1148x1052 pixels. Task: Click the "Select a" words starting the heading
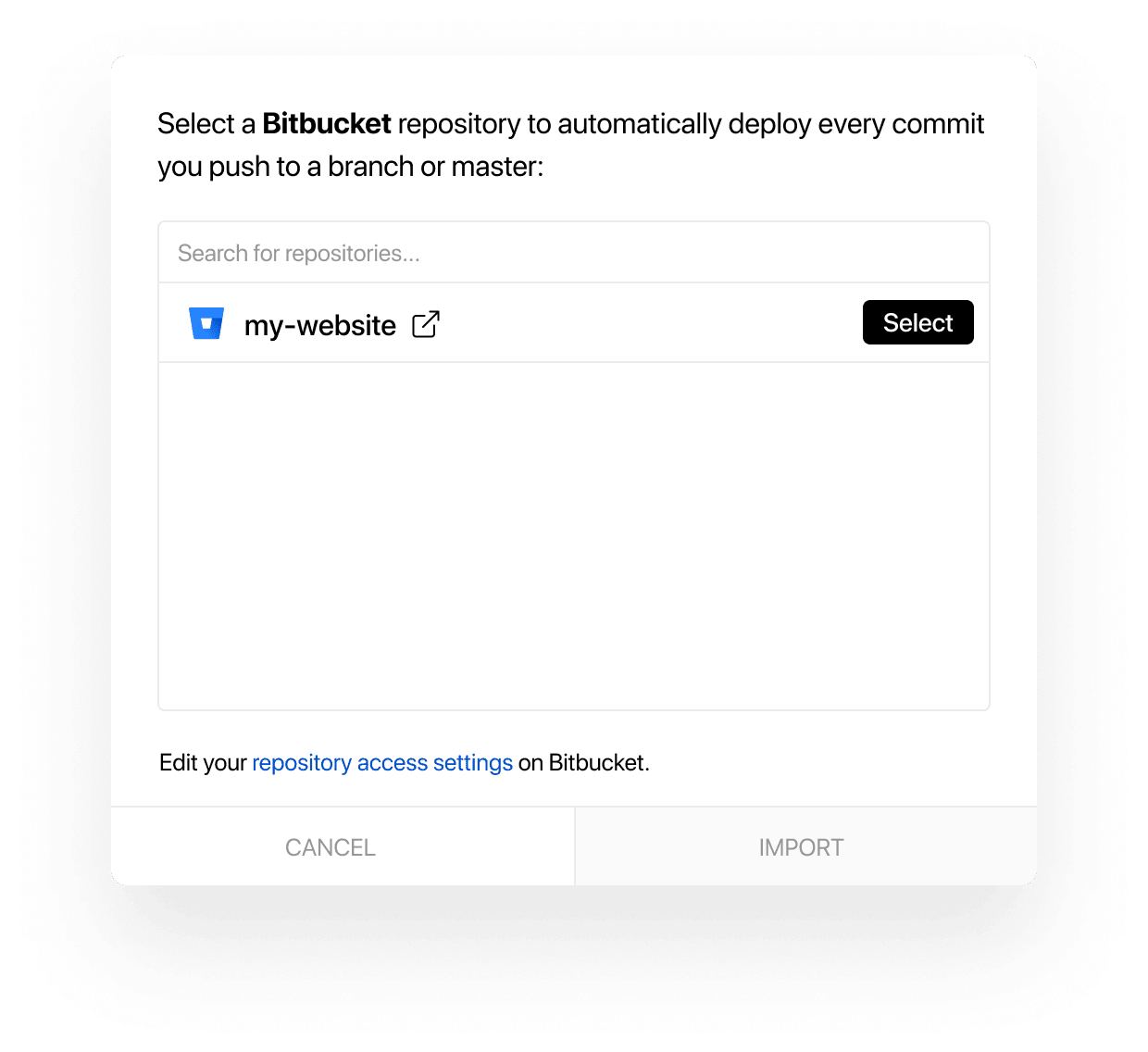[x=206, y=123]
